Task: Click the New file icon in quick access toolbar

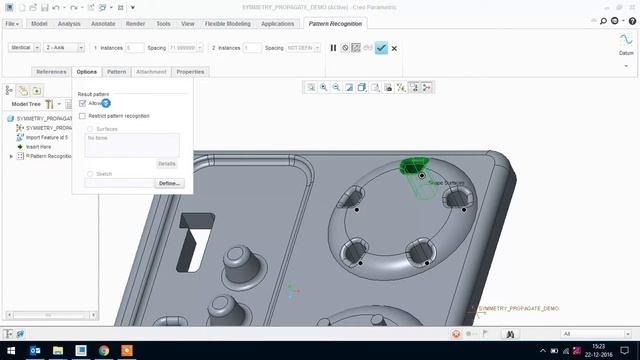Action: coord(22,7)
